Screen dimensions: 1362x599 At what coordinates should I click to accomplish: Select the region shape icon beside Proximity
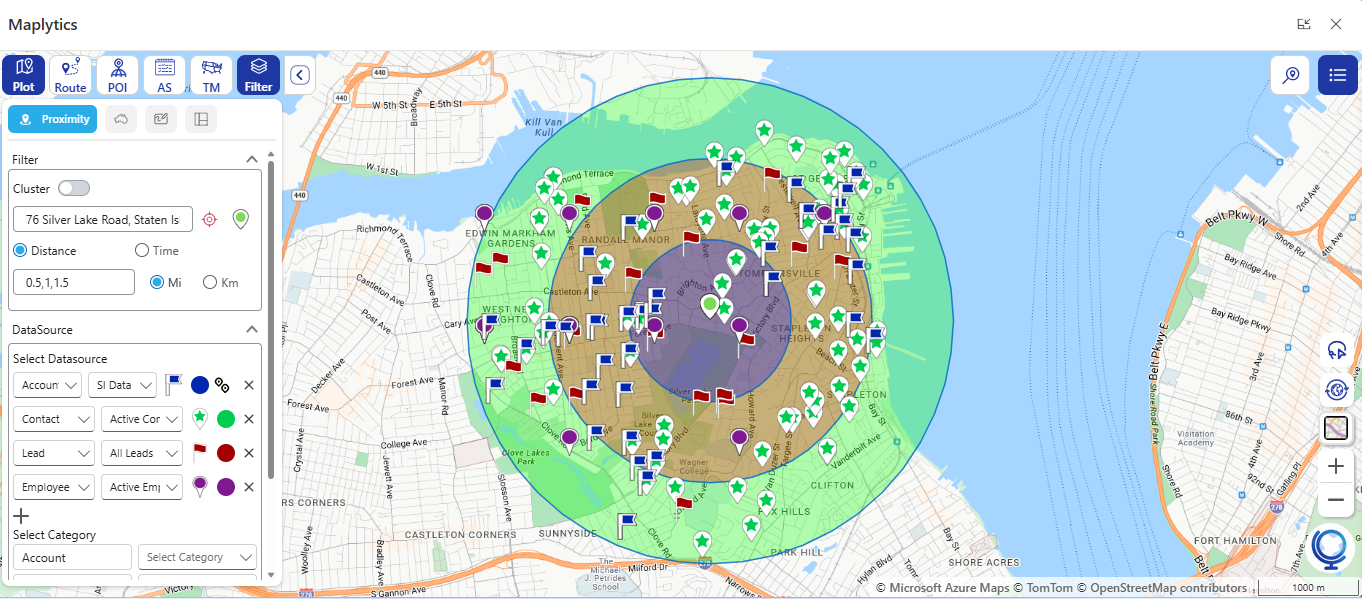121,119
